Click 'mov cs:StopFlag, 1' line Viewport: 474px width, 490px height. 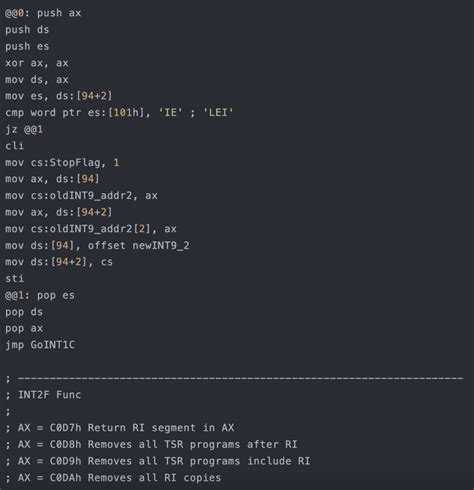(x=62, y=163)
